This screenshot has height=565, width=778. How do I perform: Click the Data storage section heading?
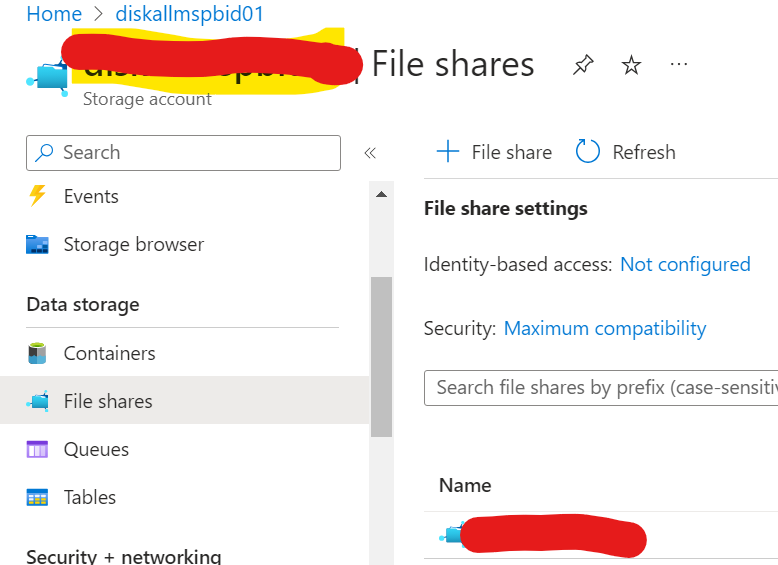83,305
